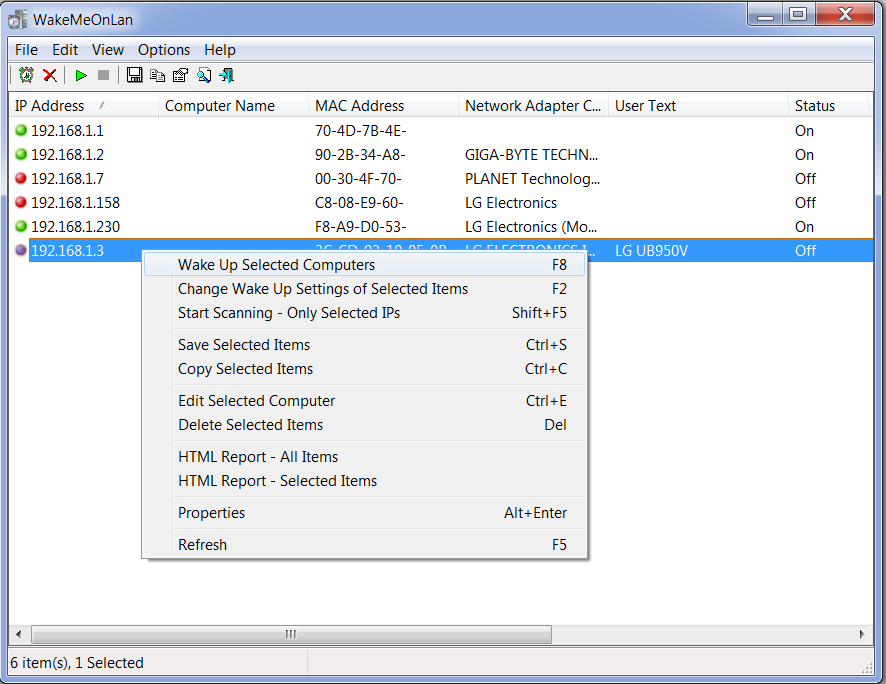Image resolution: width=886 pixels, height=684 pixels.
Task: Choose Edit Selected Computer from context menu
Action: [256, 401]
